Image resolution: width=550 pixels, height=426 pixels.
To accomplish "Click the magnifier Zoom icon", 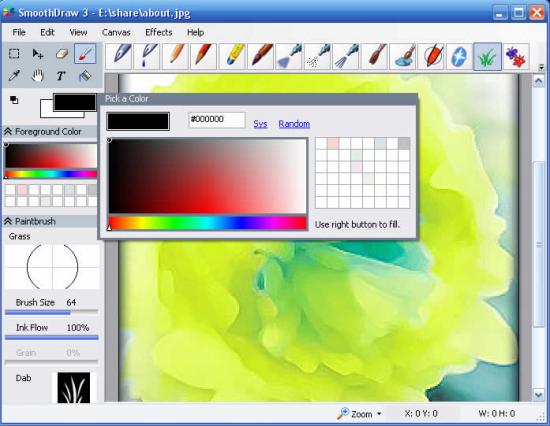I will [343, 413].
